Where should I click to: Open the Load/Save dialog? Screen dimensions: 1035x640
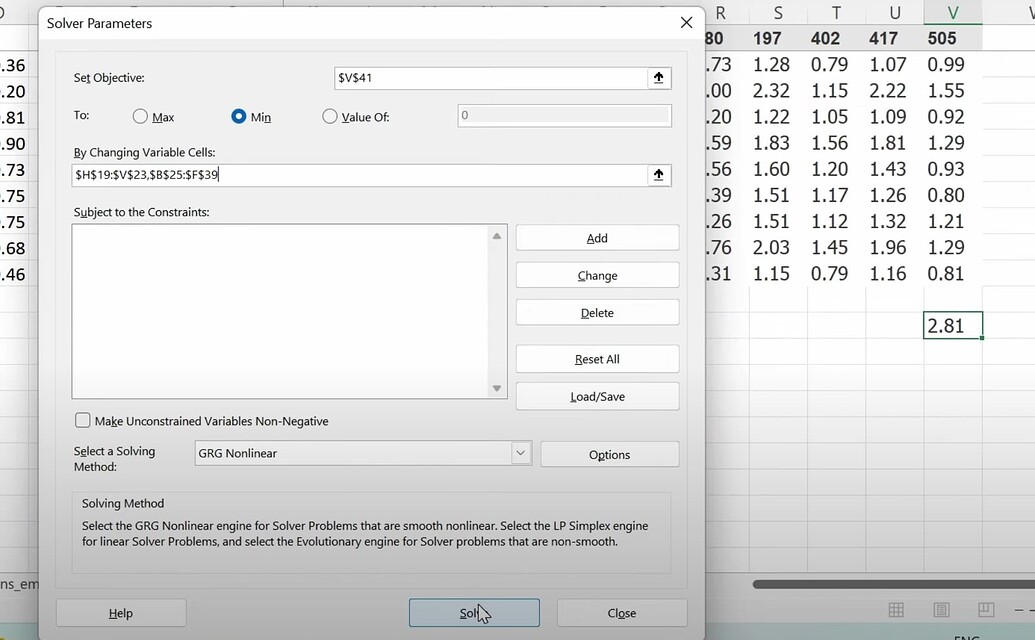point(597,396)
